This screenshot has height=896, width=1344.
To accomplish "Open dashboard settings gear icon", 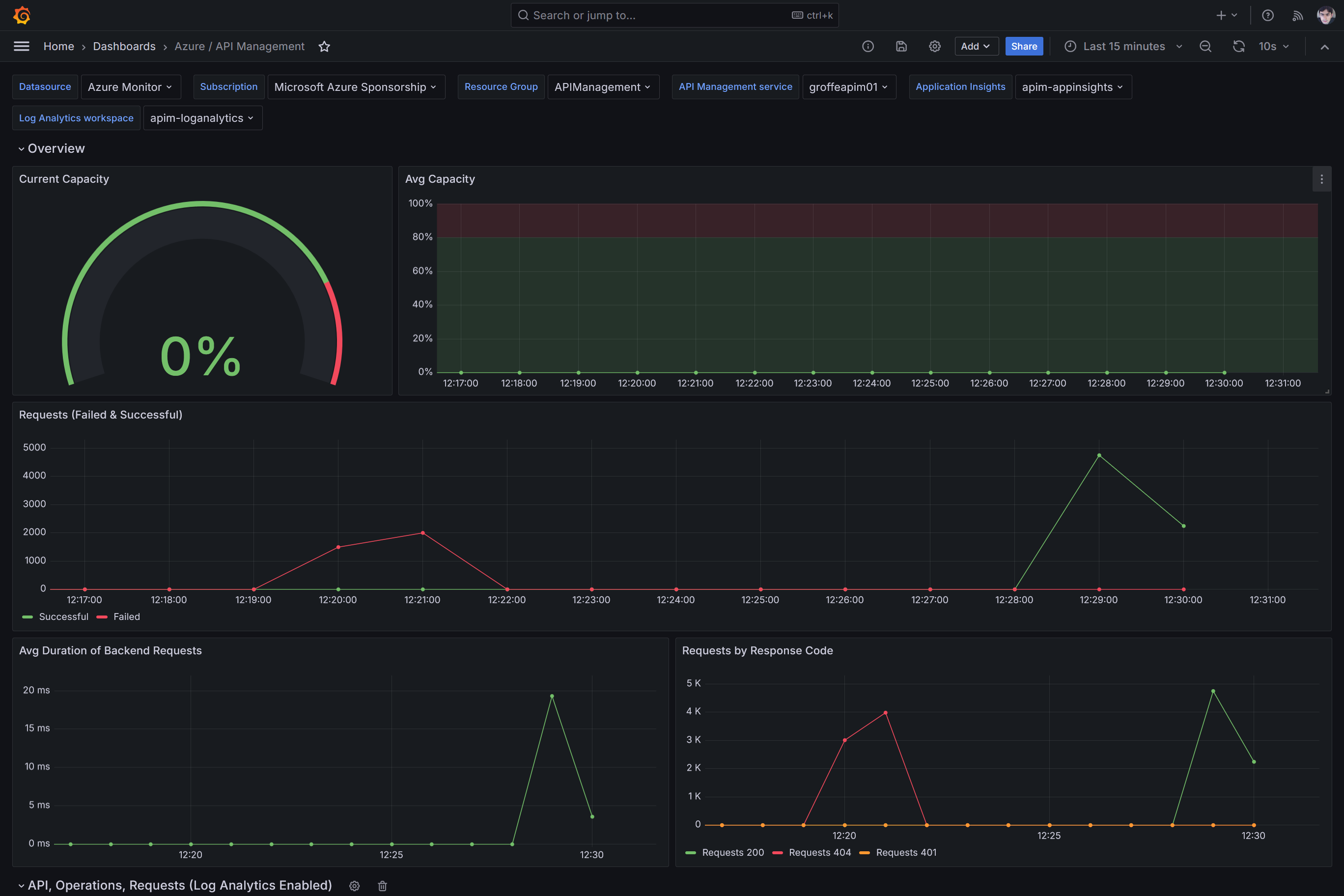I will coord(934,46).
